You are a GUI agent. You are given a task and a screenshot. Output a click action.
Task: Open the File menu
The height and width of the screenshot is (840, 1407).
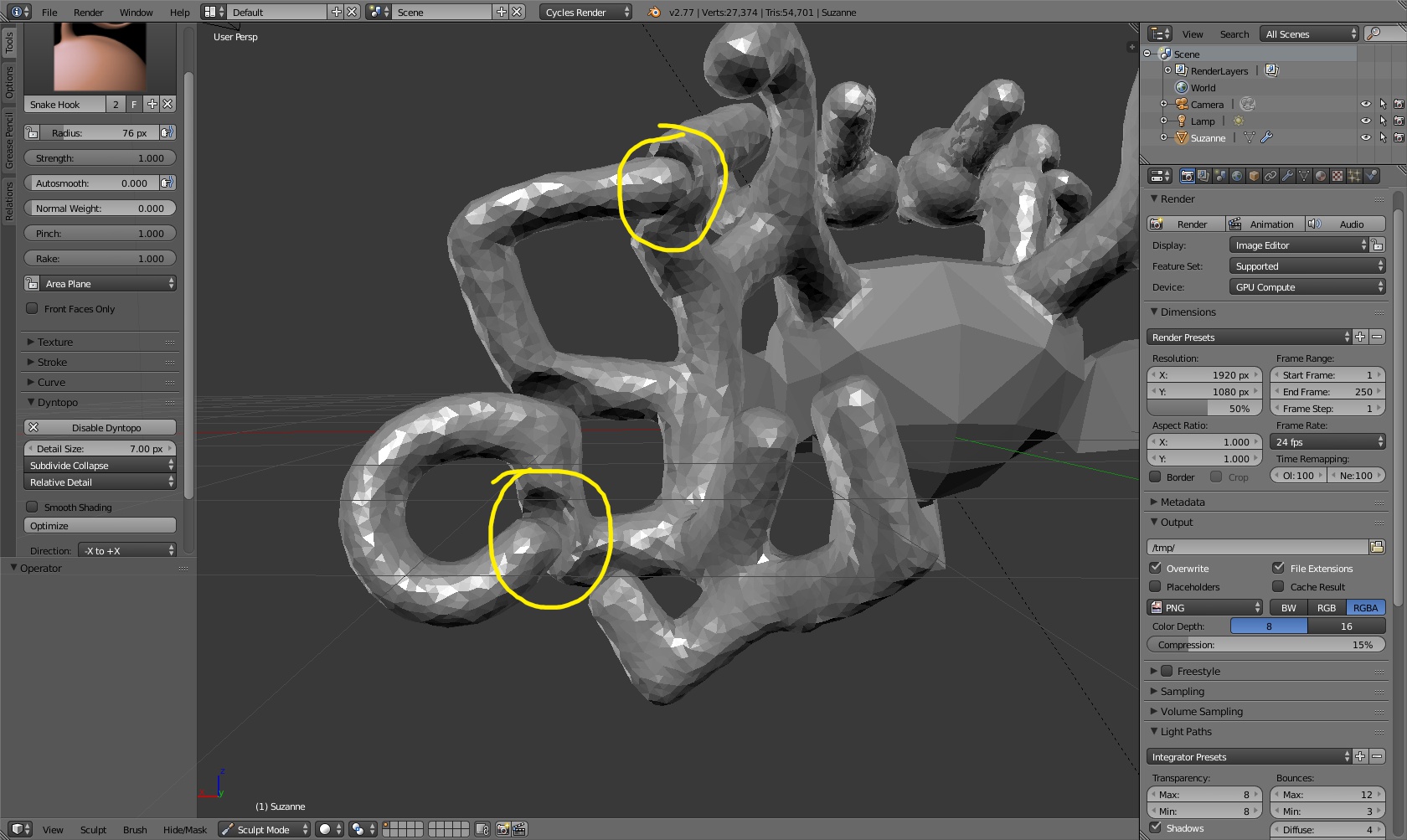coord(49,12)
